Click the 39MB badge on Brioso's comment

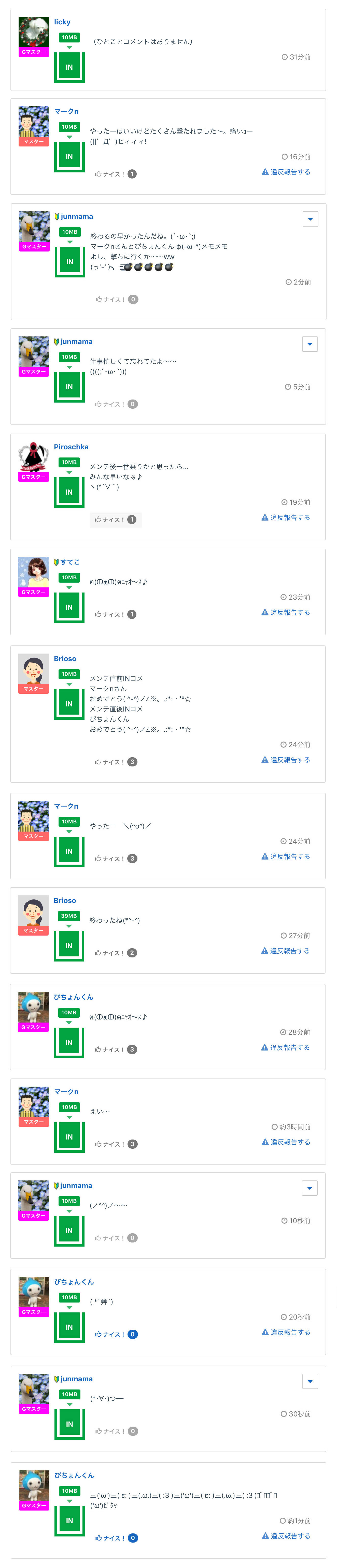click(x=69, y=916)
